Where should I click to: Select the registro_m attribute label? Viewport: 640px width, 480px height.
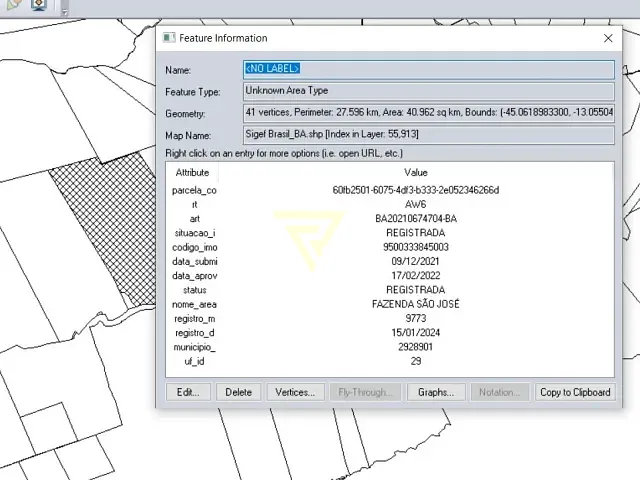[x=195, y=319]
